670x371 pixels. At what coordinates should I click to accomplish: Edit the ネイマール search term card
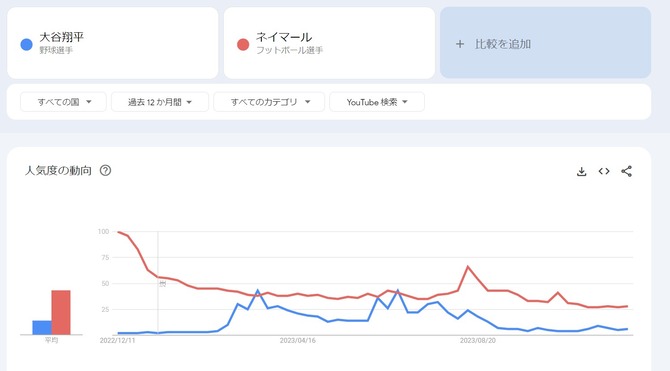329,43
